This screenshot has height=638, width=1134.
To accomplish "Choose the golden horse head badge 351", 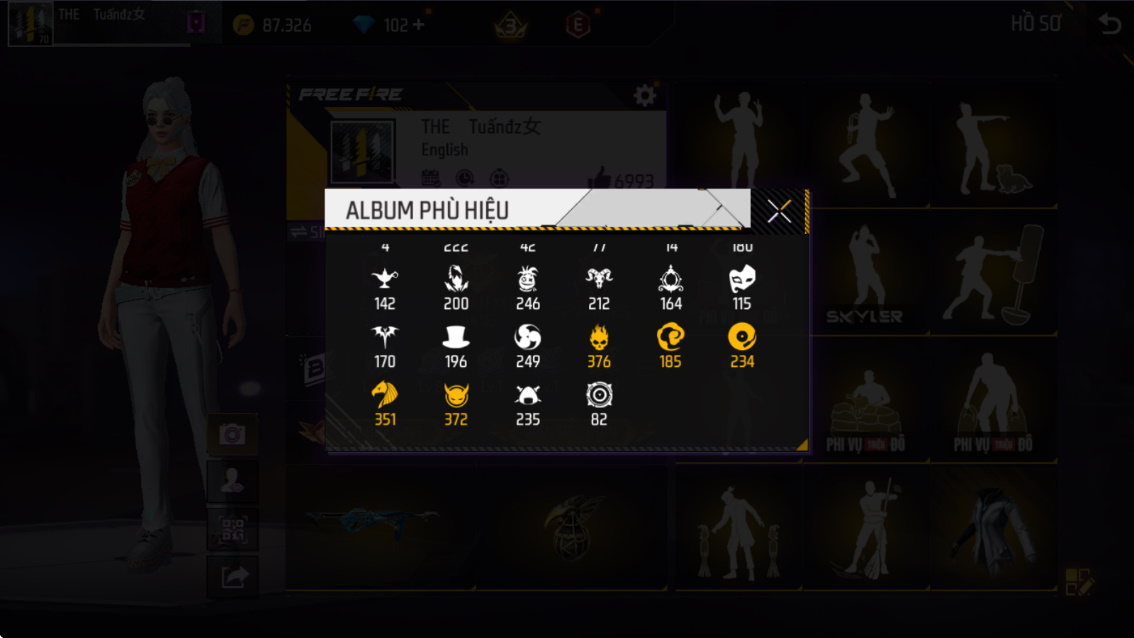I will tap(385, 404).
